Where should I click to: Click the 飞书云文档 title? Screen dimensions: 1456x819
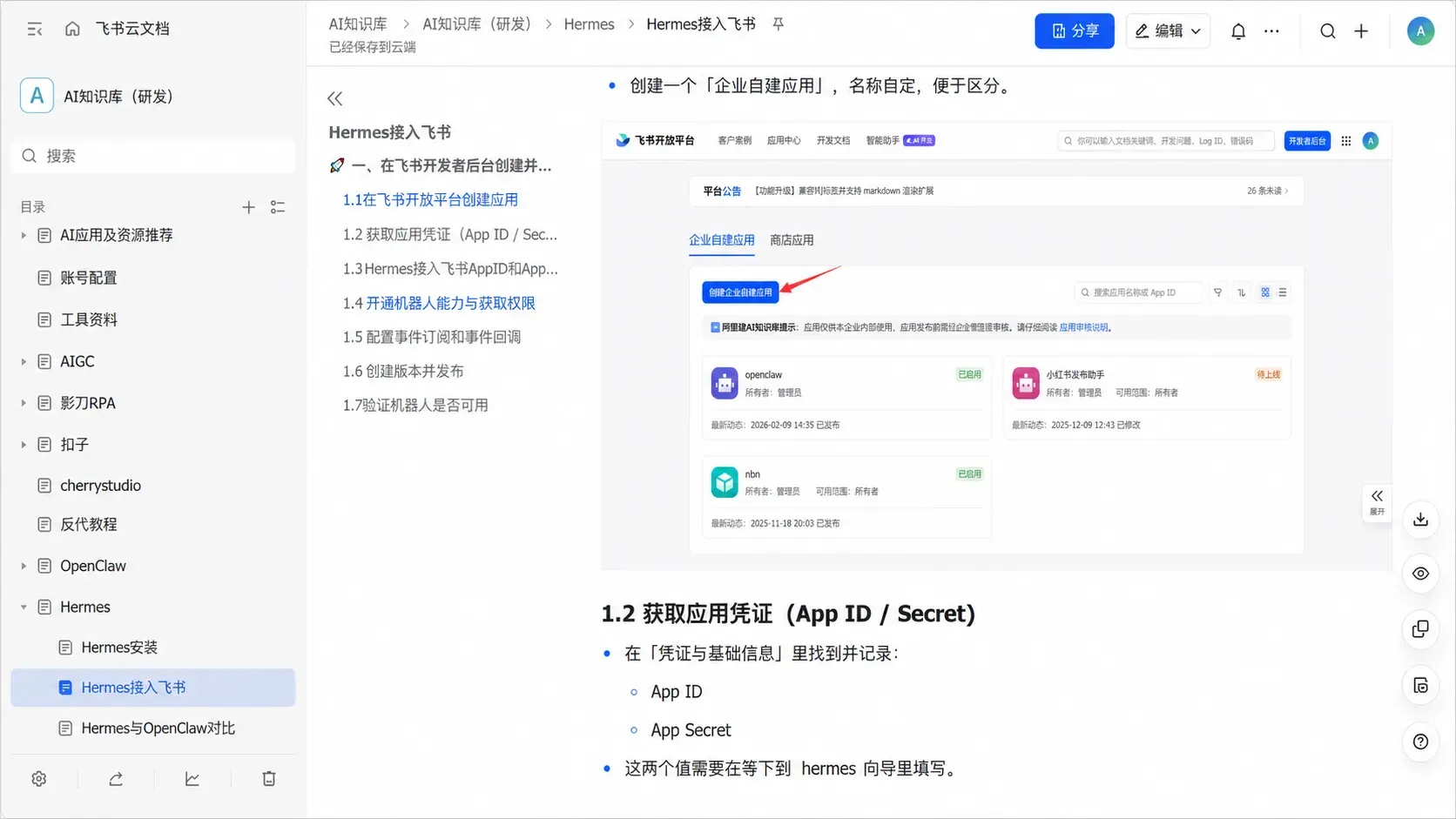click(132, 29)
